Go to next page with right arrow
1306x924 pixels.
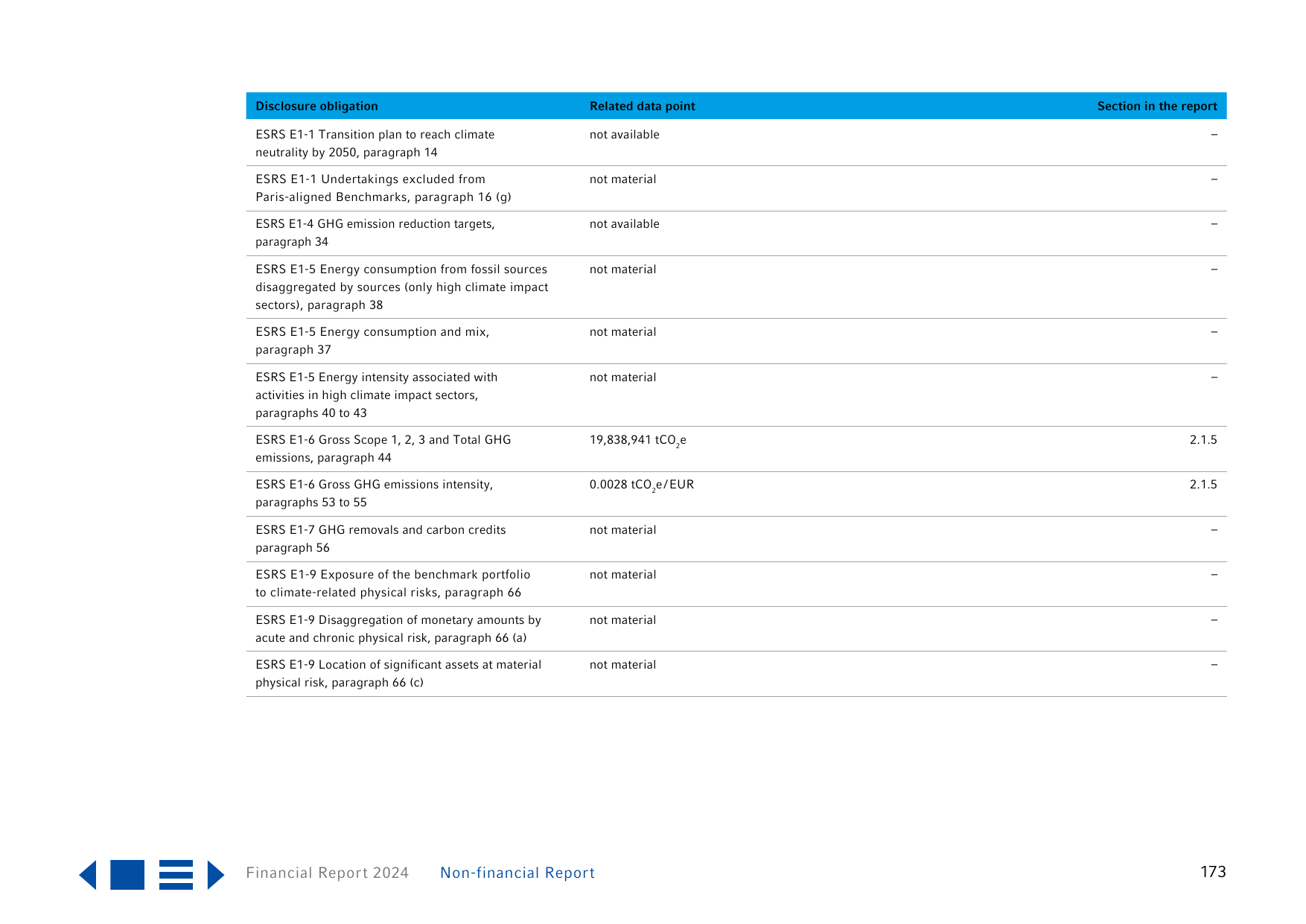pos(216,875)
